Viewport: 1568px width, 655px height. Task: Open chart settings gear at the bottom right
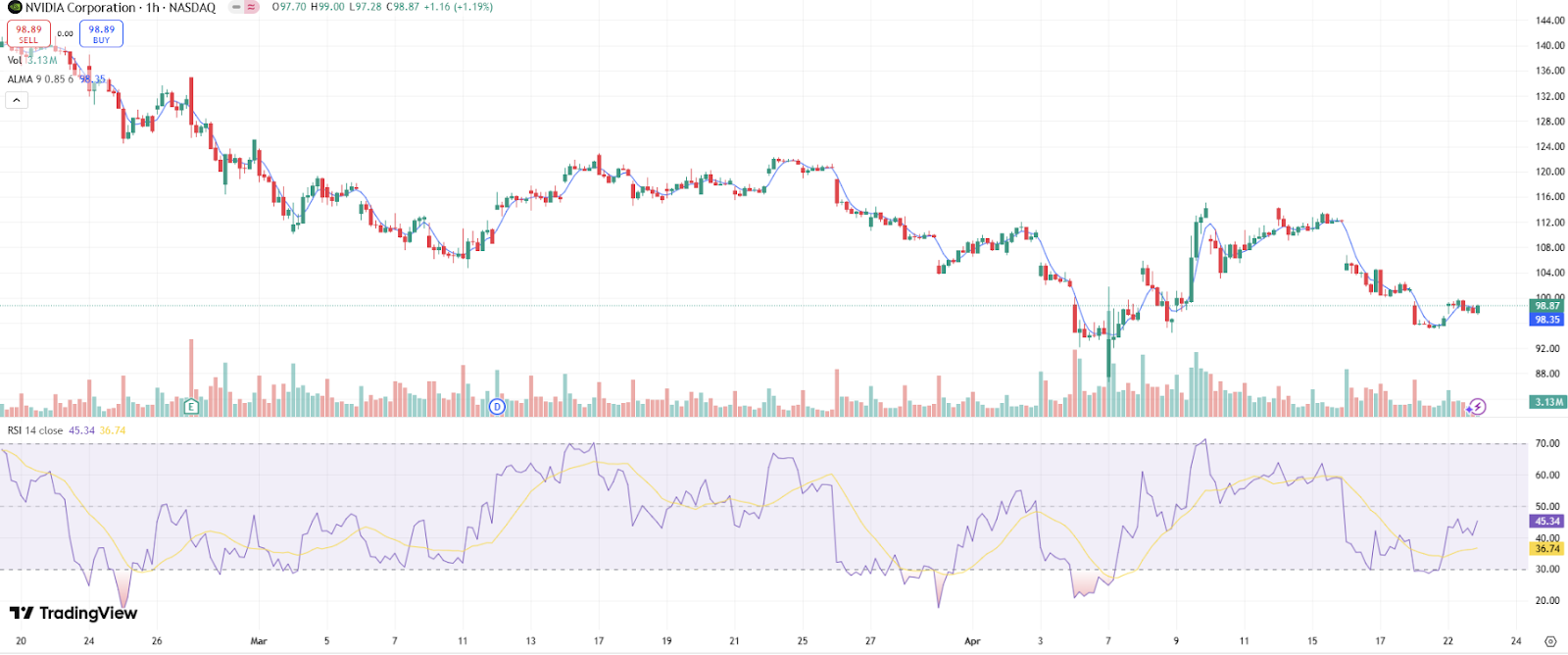tap(1550, 641)
